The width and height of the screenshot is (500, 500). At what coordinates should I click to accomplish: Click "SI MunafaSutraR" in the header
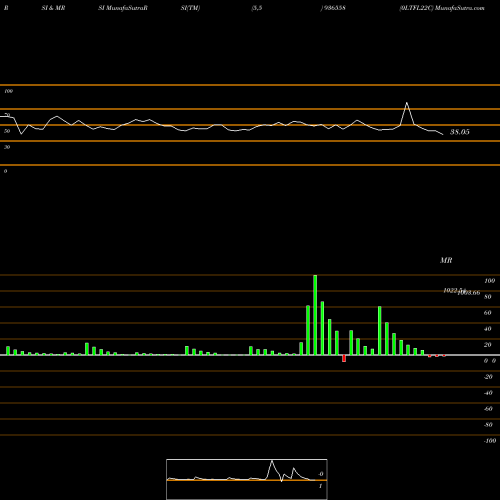pyautogui.click(x=123, y=8)
